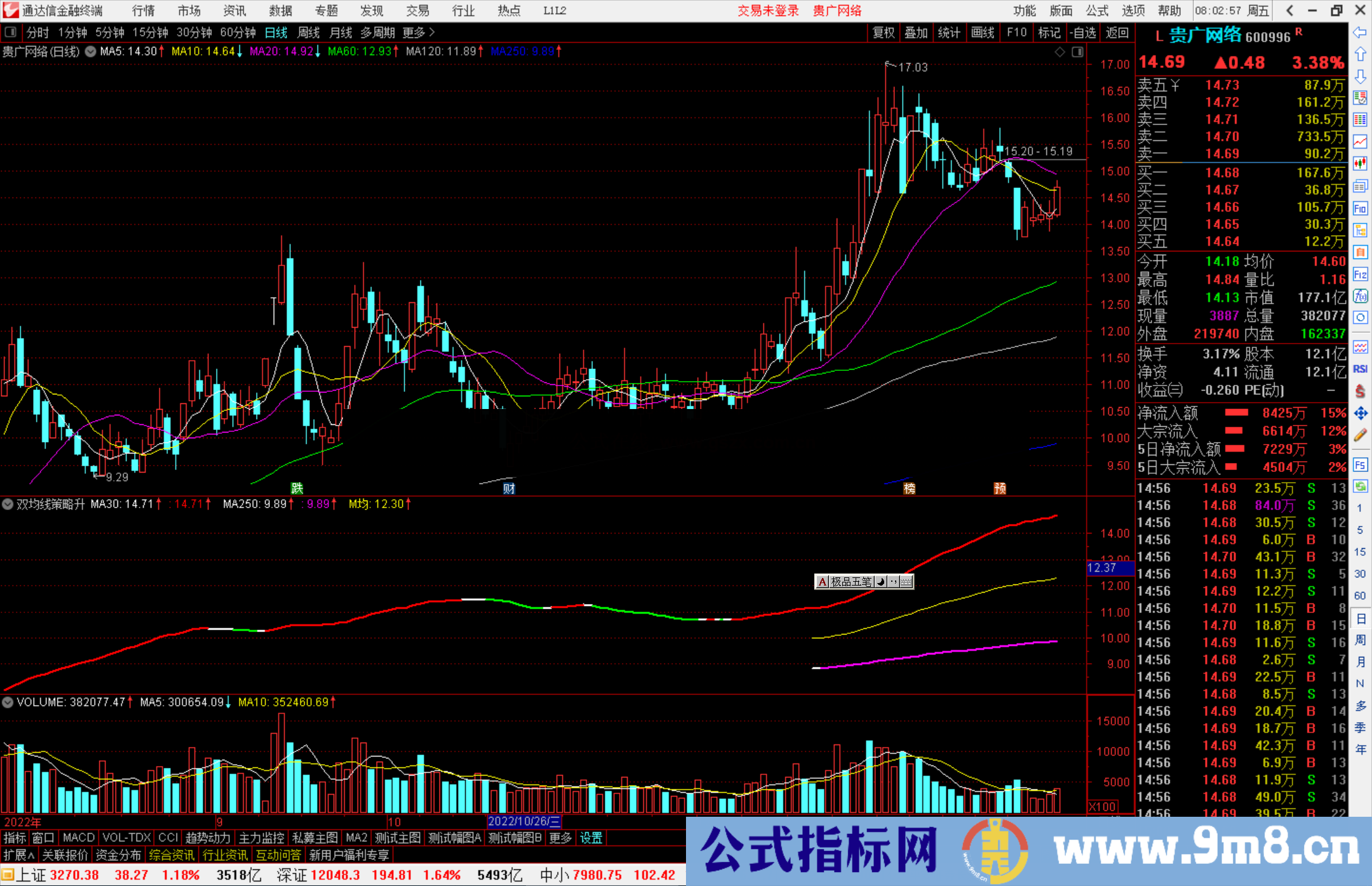The height and width of the screenshot is (886, 1372).
Task: Switch to the 周线 period tab
Action: click(x=308, y=32)
